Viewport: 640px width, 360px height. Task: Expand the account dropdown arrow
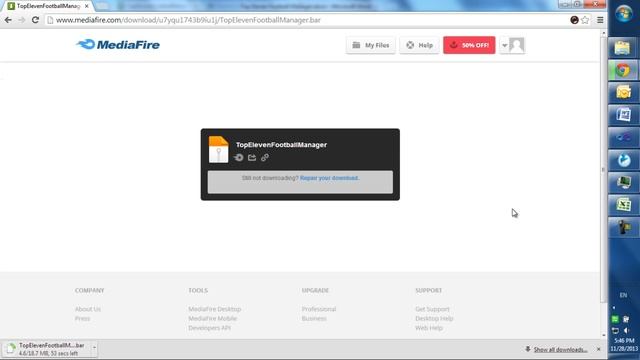click(504, 45)
